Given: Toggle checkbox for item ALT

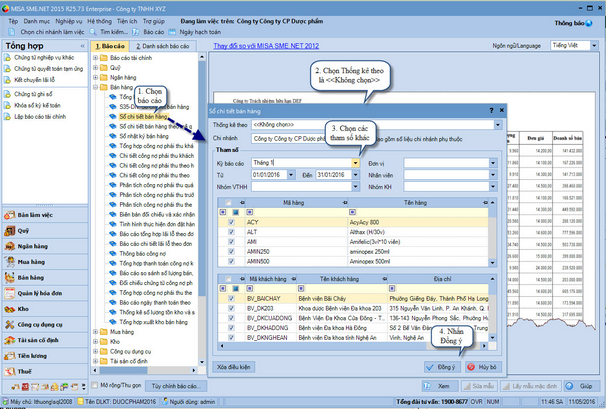Looking at the screenshot, I should click(x=231, y=232).
